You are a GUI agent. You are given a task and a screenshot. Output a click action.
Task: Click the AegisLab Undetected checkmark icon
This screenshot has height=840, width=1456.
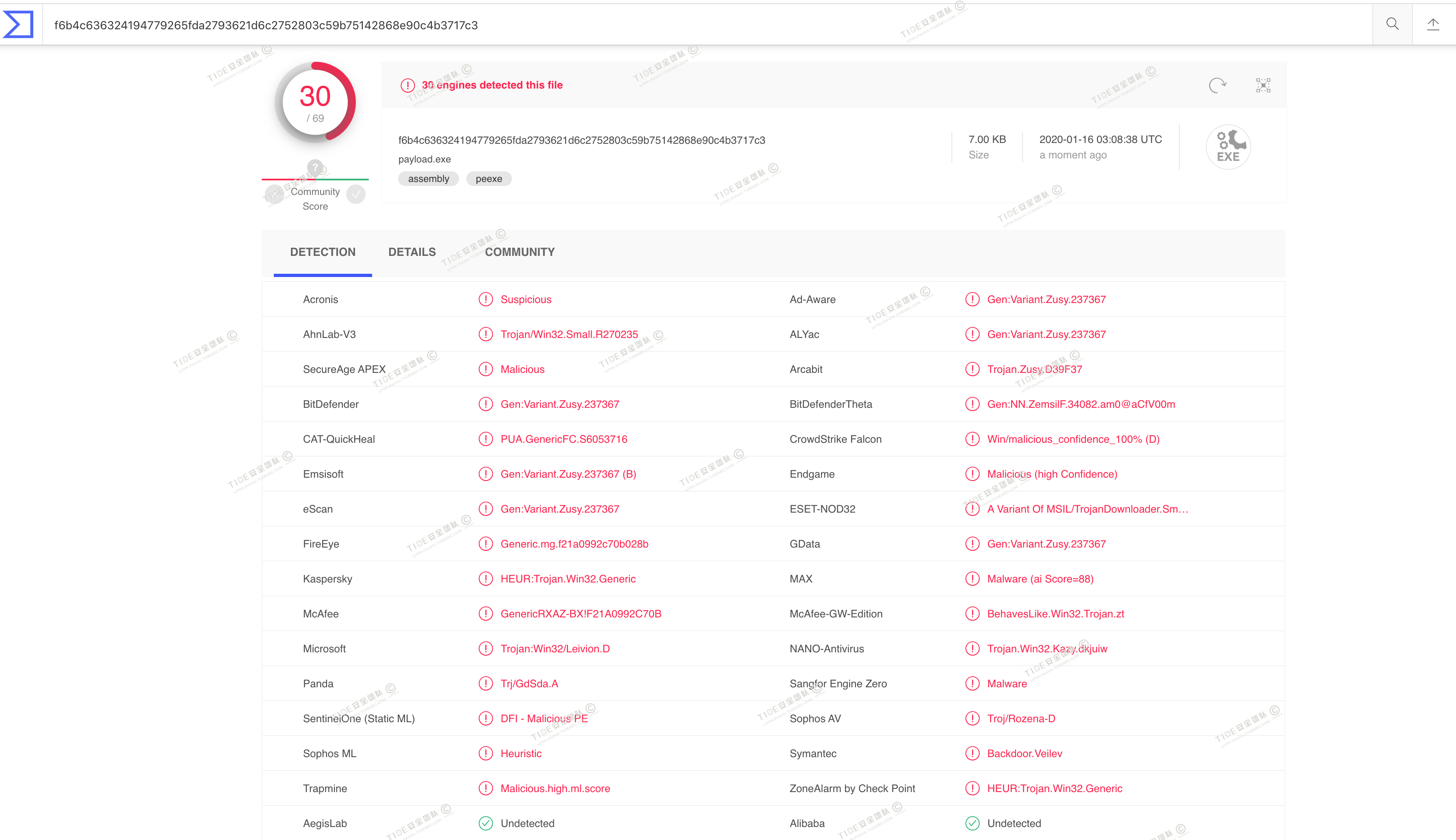[x=486, y=823]
